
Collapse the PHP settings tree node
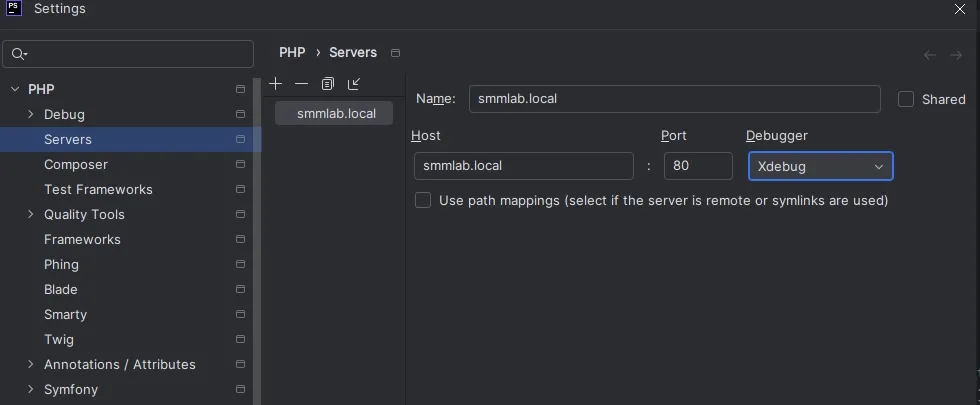point(15,89)
